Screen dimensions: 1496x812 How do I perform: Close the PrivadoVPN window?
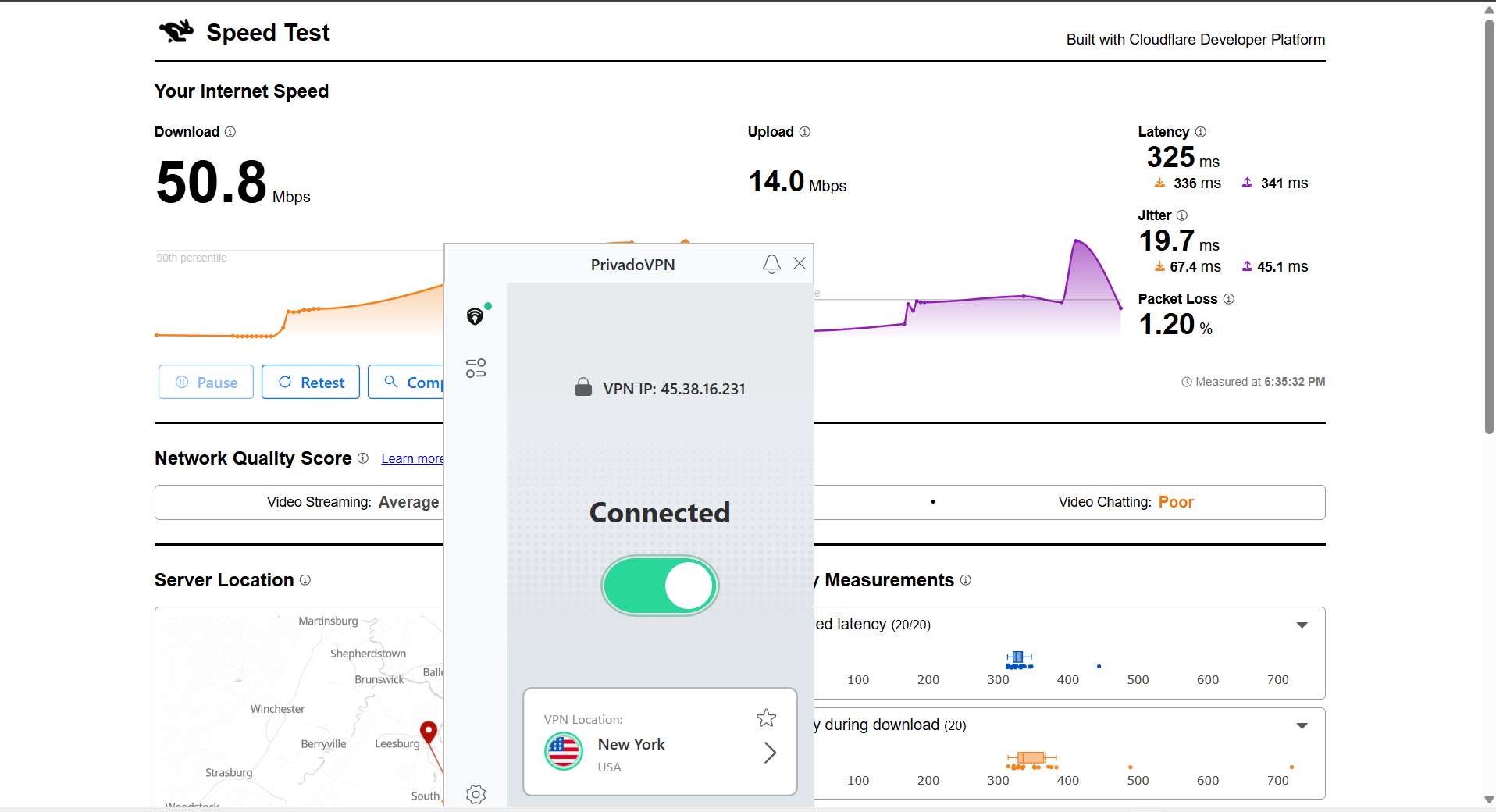pos(800,264)
